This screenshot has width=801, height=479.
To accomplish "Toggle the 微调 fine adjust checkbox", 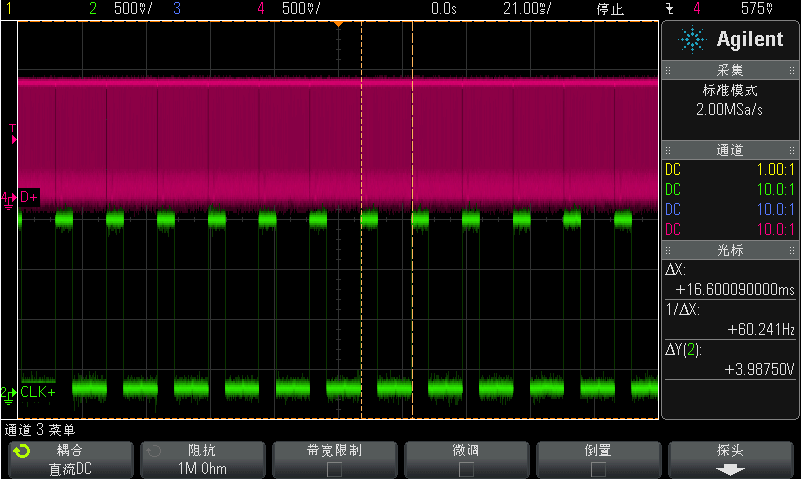I will [x=466, y=467].
